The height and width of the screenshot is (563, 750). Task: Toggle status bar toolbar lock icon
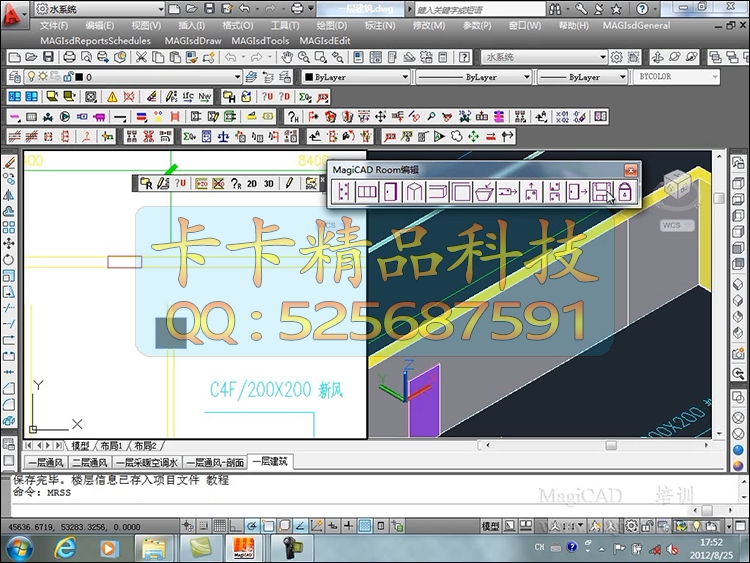pyautogui.click(x=646, y=526)
